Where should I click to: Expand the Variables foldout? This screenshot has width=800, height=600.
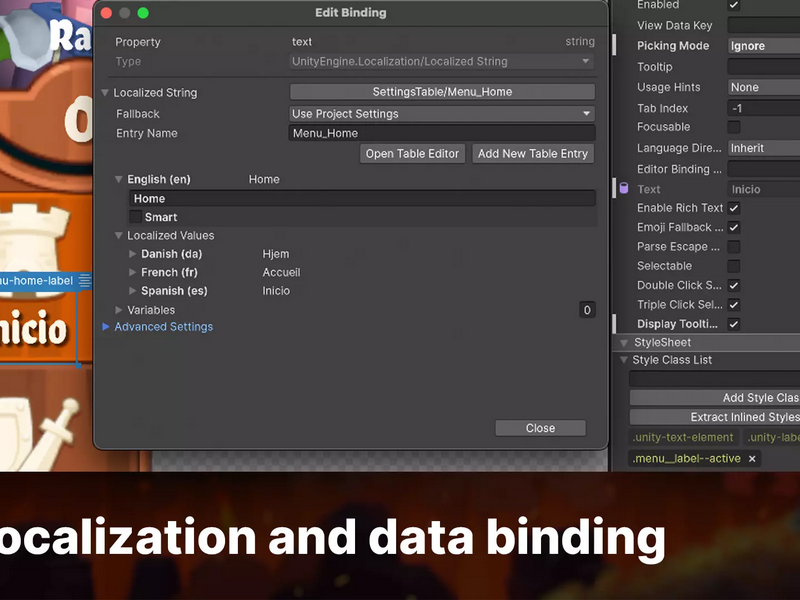coord(118,310)
